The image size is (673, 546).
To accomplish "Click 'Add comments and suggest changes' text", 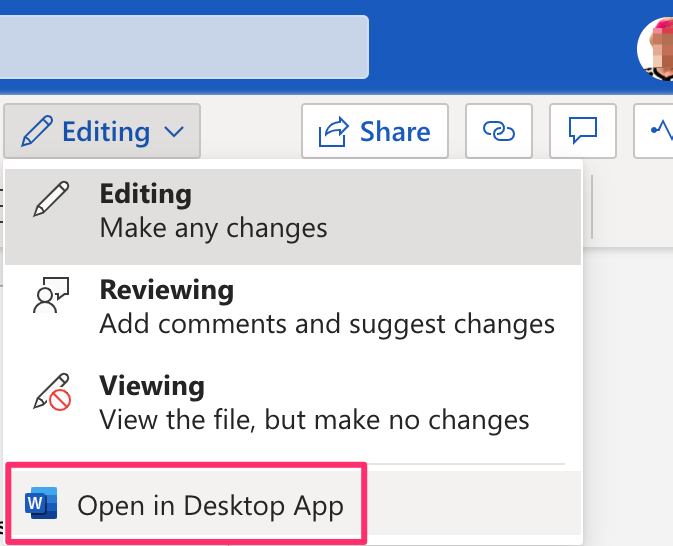I will click(326, 324).
